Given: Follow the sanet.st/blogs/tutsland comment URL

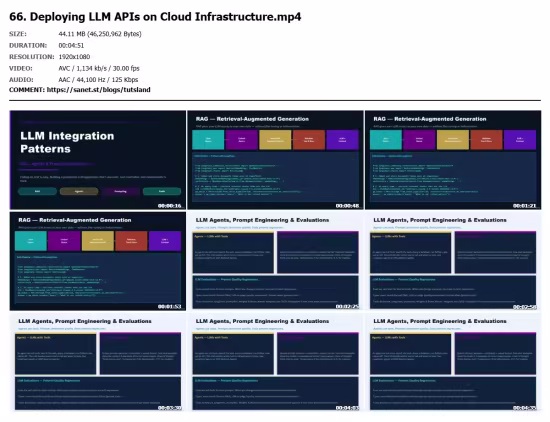Looking at the screenshot, I should pyautogui.click(x=99, y=90).
